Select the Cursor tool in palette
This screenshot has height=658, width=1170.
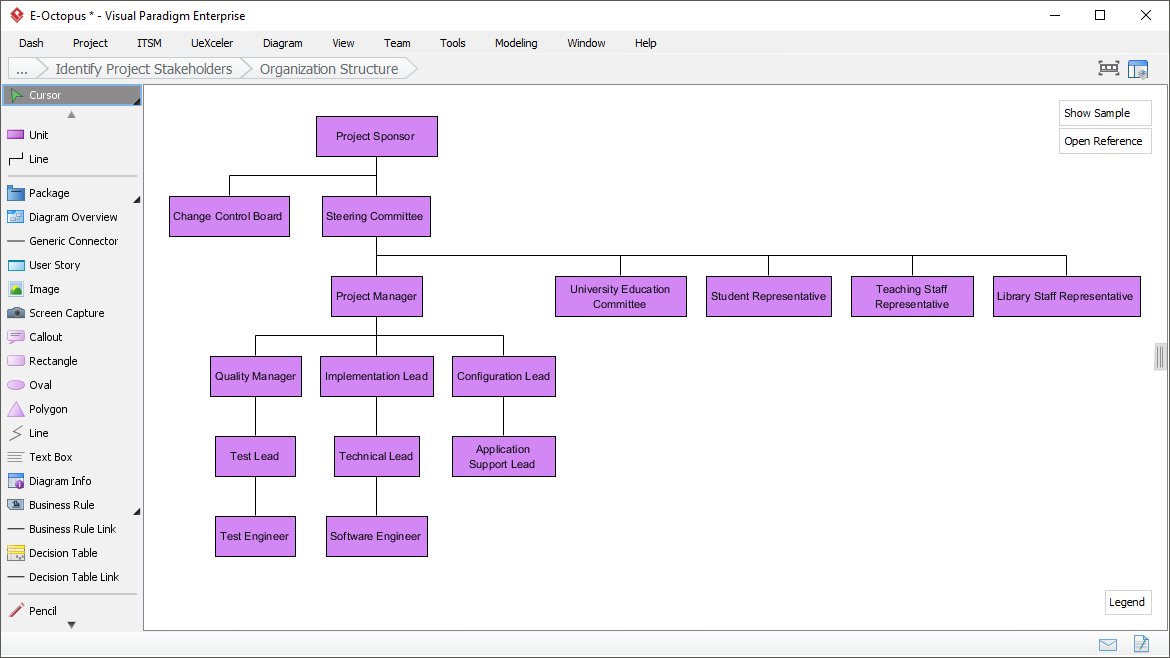click(x=72, y=95)
